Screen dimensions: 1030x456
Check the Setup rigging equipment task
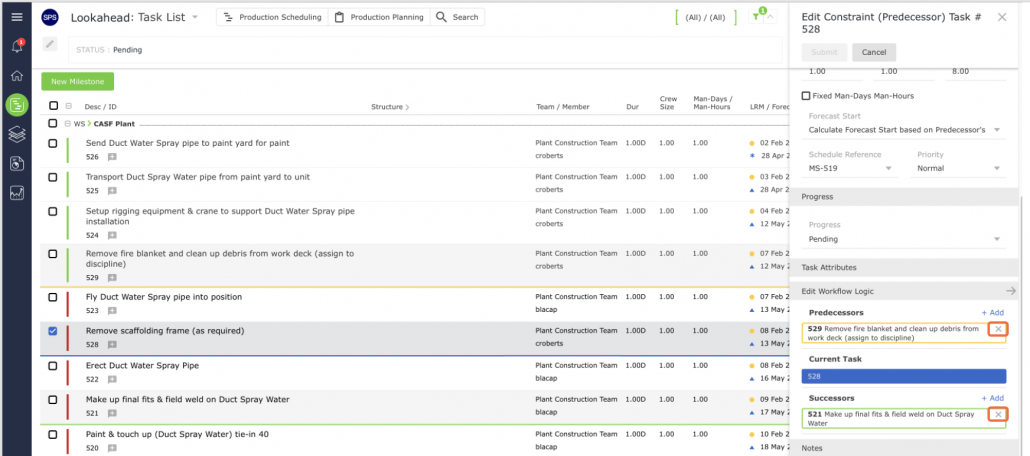(x=53, y=212)
